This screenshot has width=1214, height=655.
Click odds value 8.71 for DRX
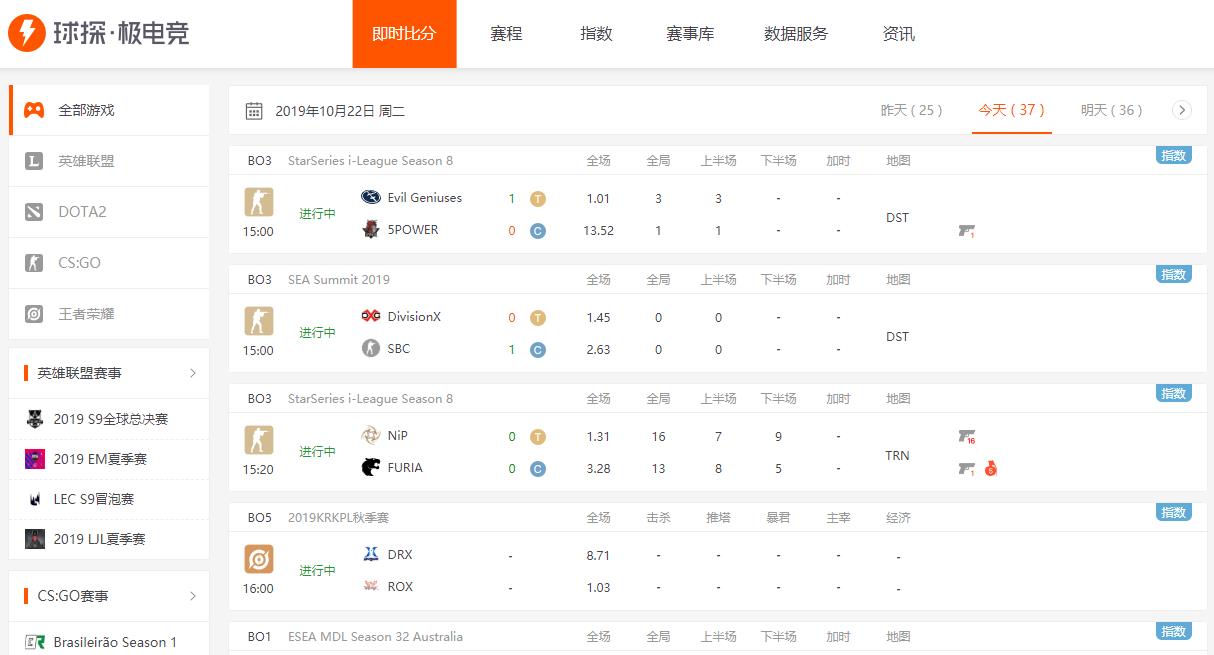598,556
